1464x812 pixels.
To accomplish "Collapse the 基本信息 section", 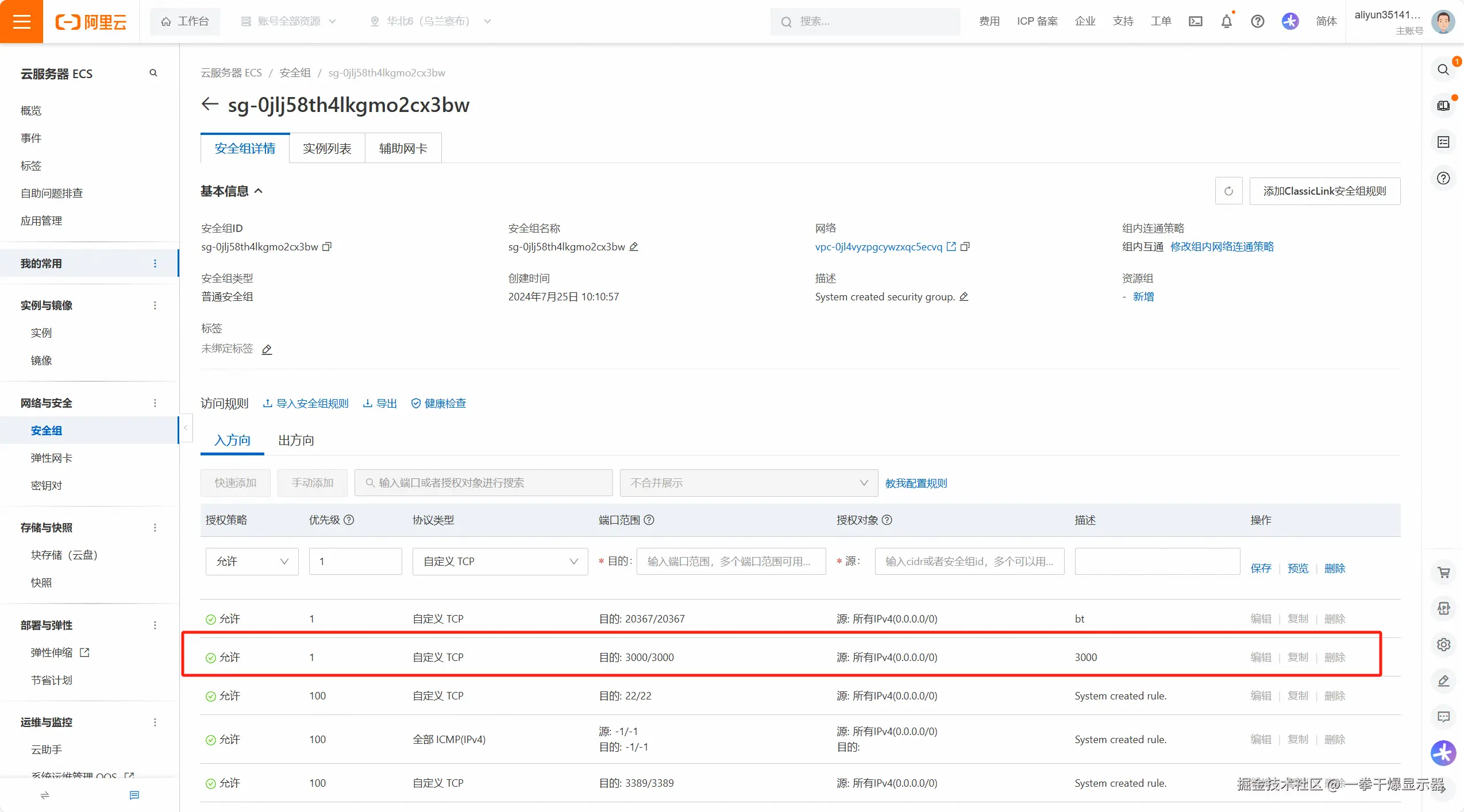I will point(259,191).
